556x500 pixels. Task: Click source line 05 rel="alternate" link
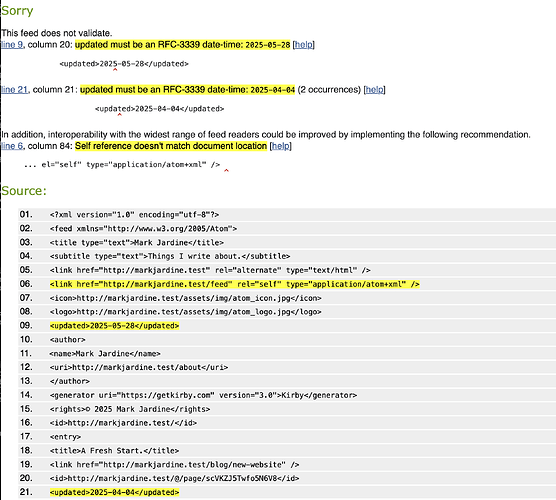point(210,270)
